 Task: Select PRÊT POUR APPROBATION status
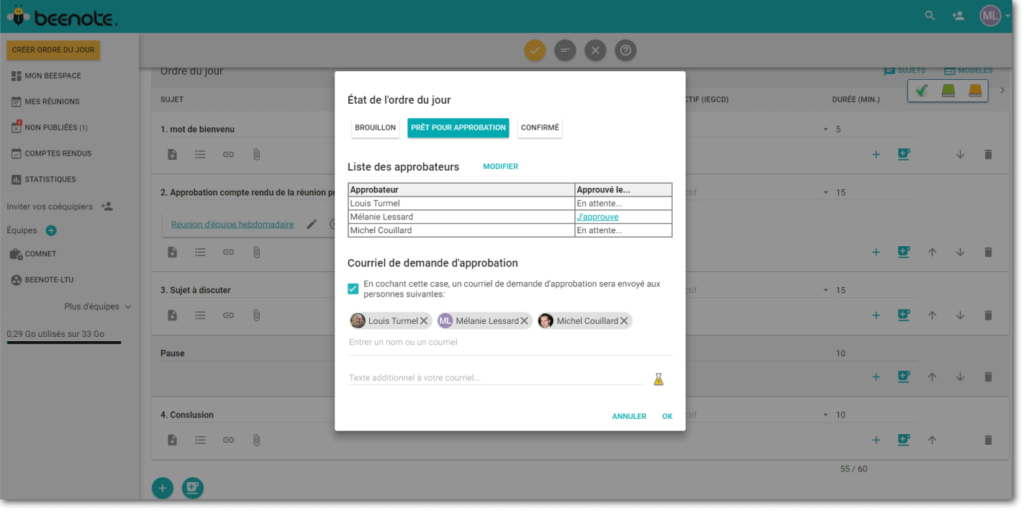coord(458,128)
